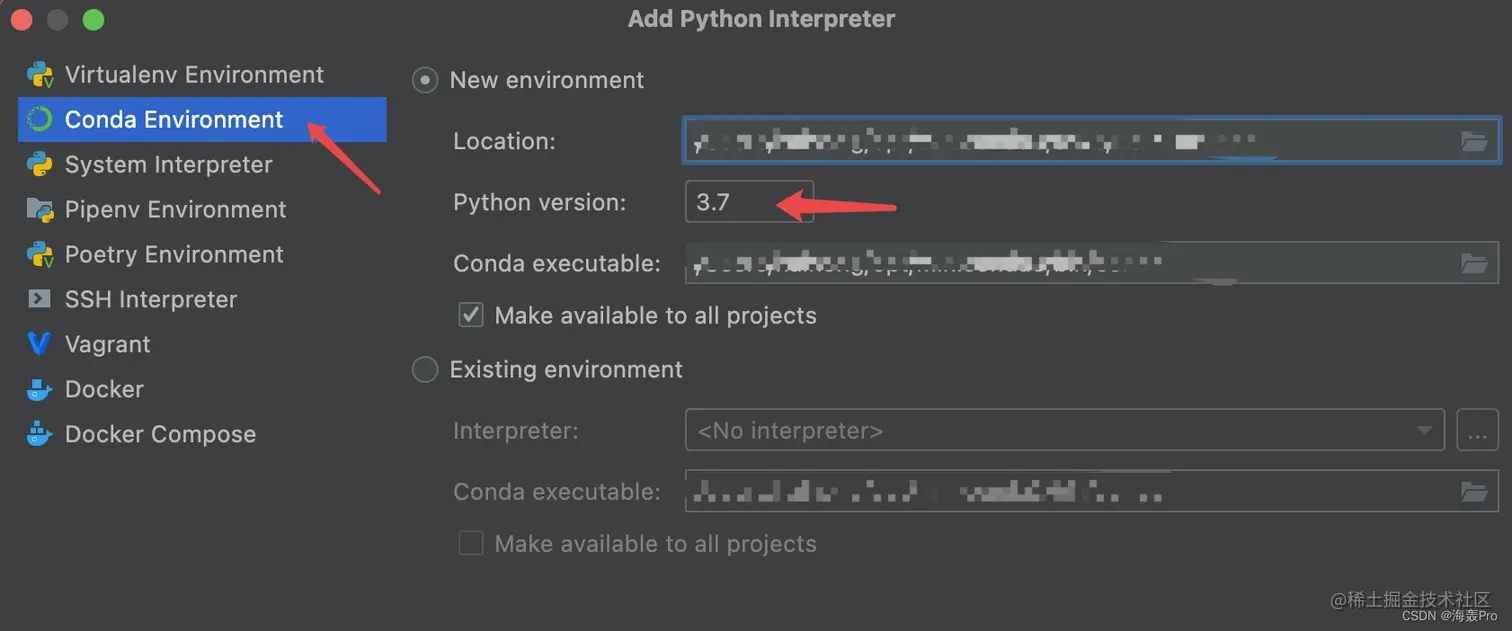Choose SSH Interpreter from the list
Screen dimensions: 1512x631
[x=150, y=299]
